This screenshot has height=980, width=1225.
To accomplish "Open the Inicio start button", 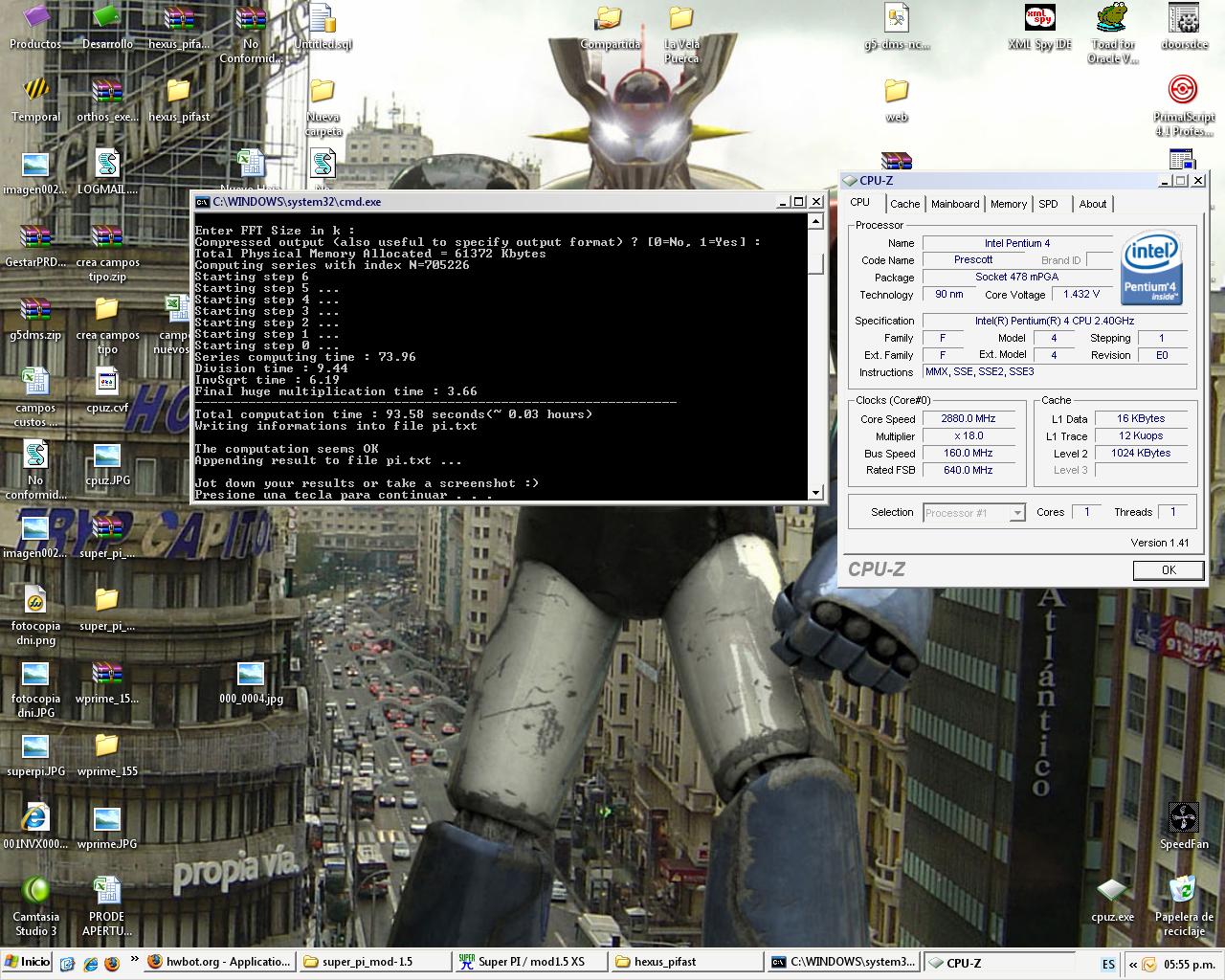I will coord(27,962).
